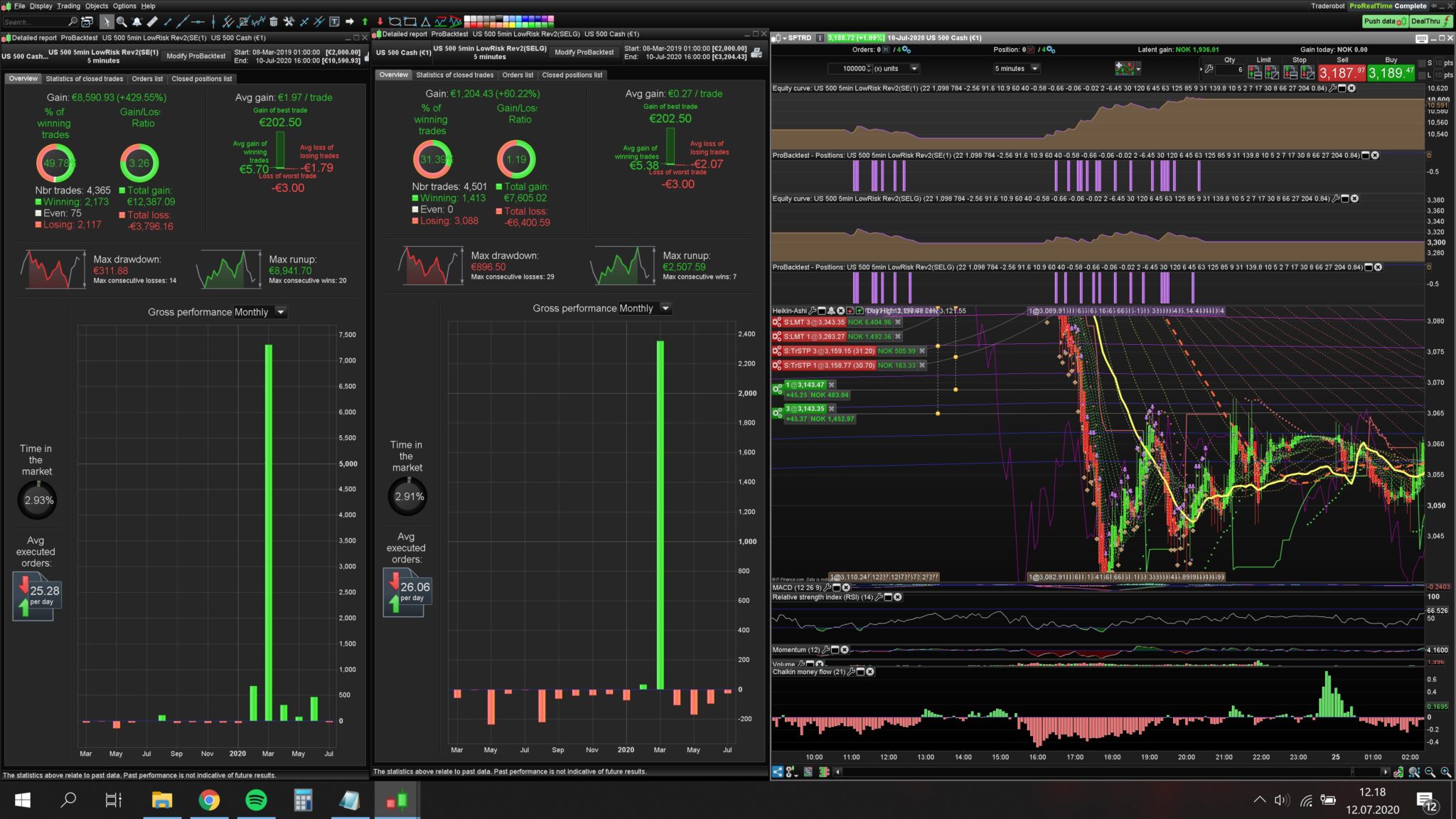
Task: Select the ruler measurement tool
Action: click(x=152, y=21)
